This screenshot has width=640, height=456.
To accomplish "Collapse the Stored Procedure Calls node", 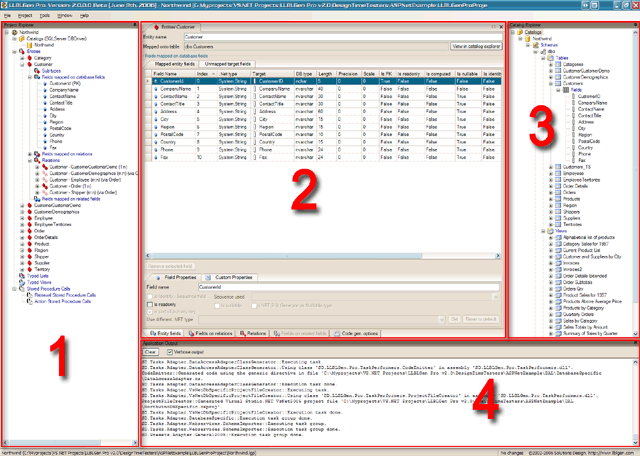I will point(14,289).
